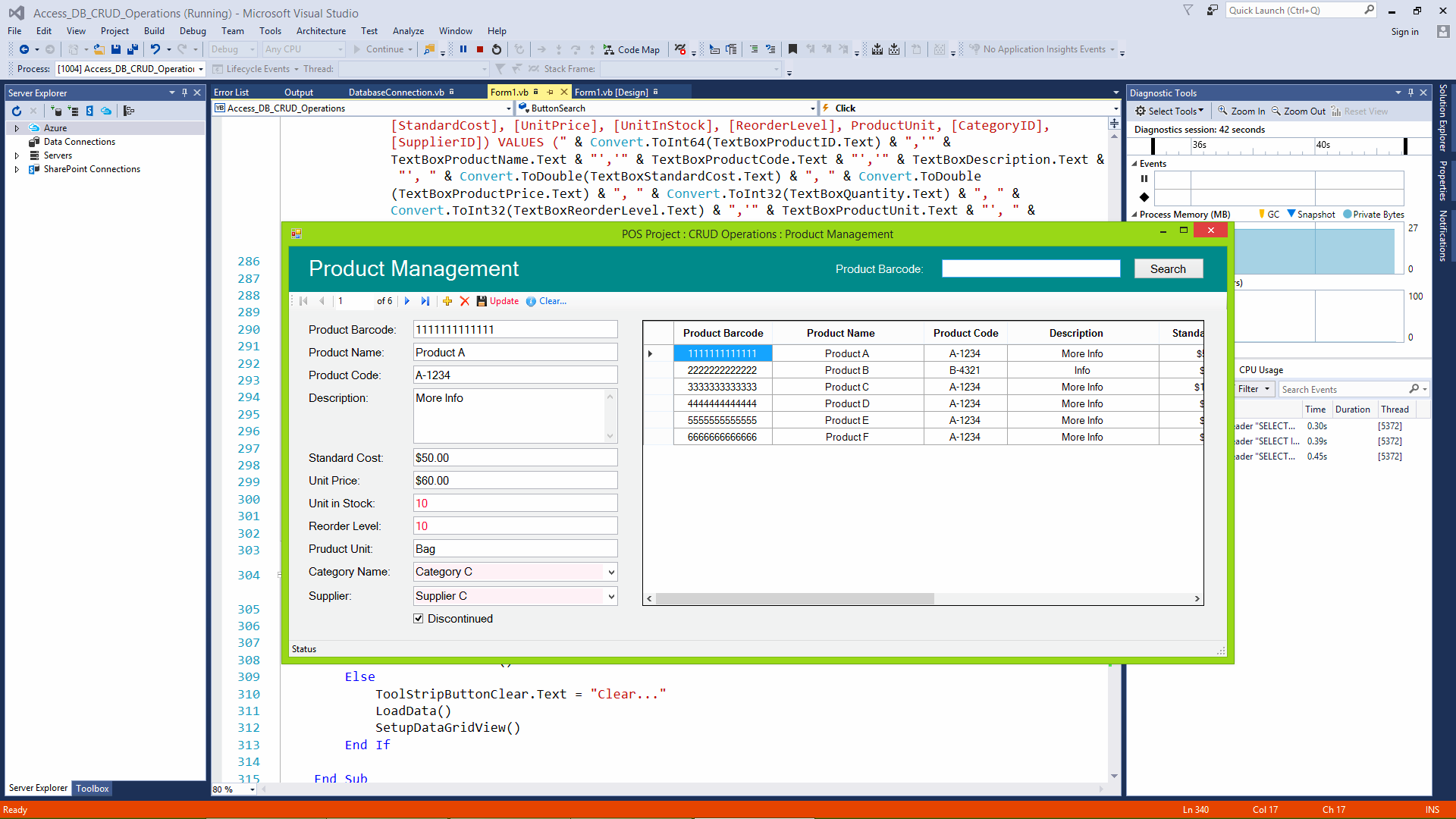The image size is (1456, 819).
Task: Navigate backward with the blue arrow icon
Action: point(24,49)
